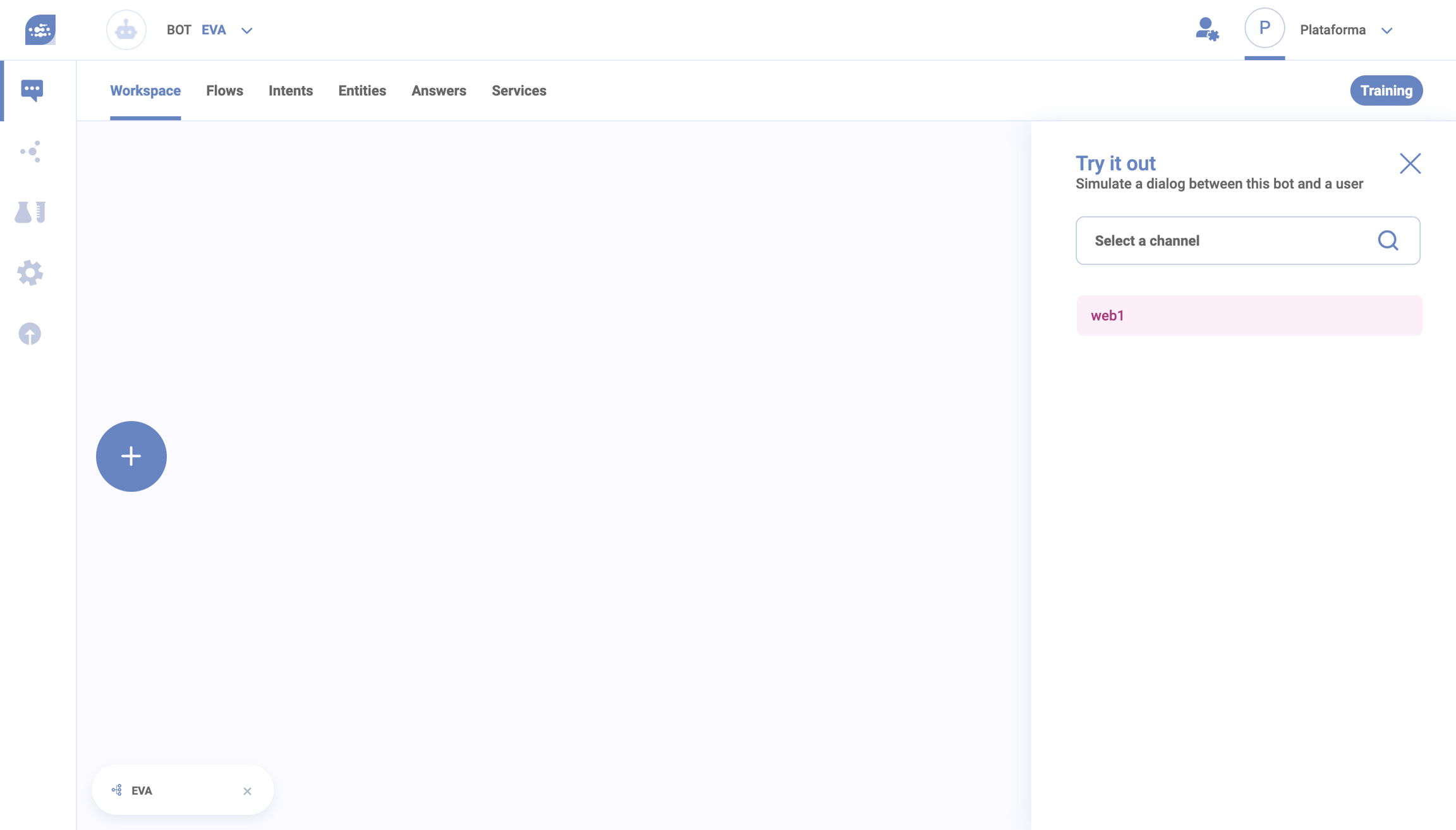Open the chat dialog sidebar icon
This screenshot has height=830, width=1456.
32,90
